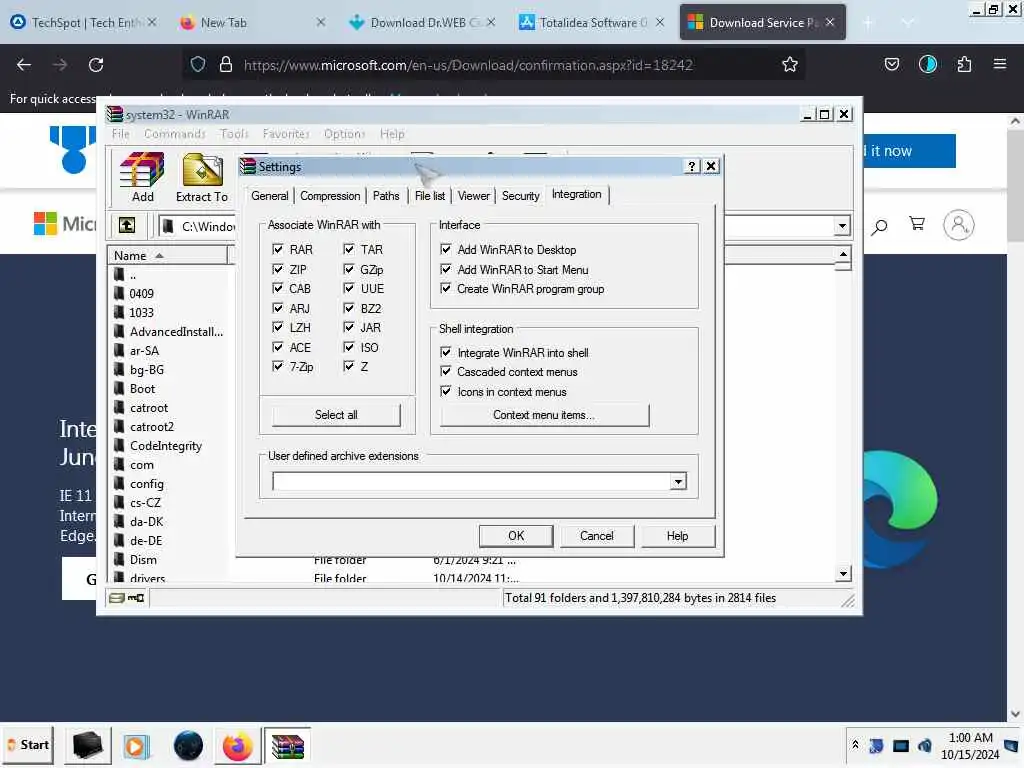Open the Firefox hamburger menu
Screen dimensions: 1024x768
[x=999, y=64]
